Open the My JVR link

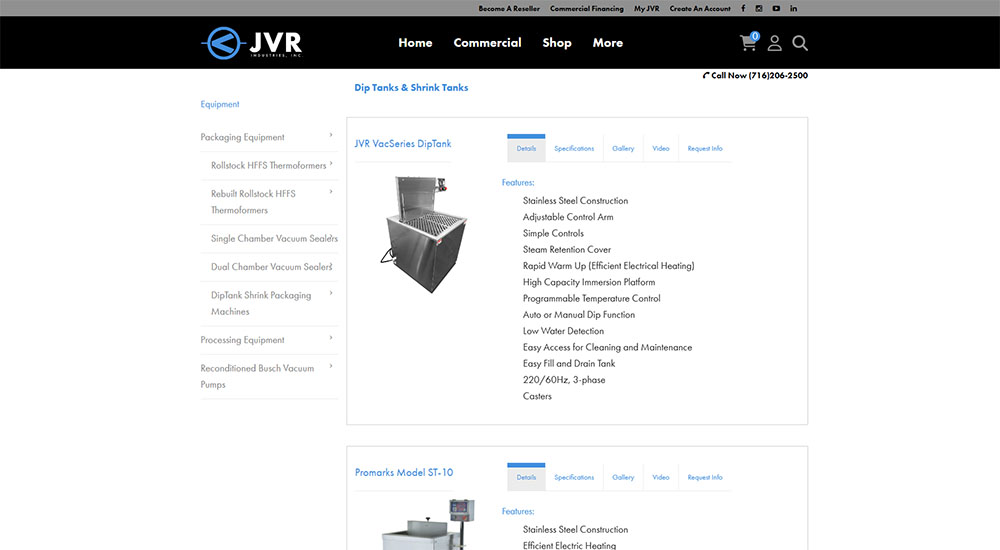(x=647, y=8)
